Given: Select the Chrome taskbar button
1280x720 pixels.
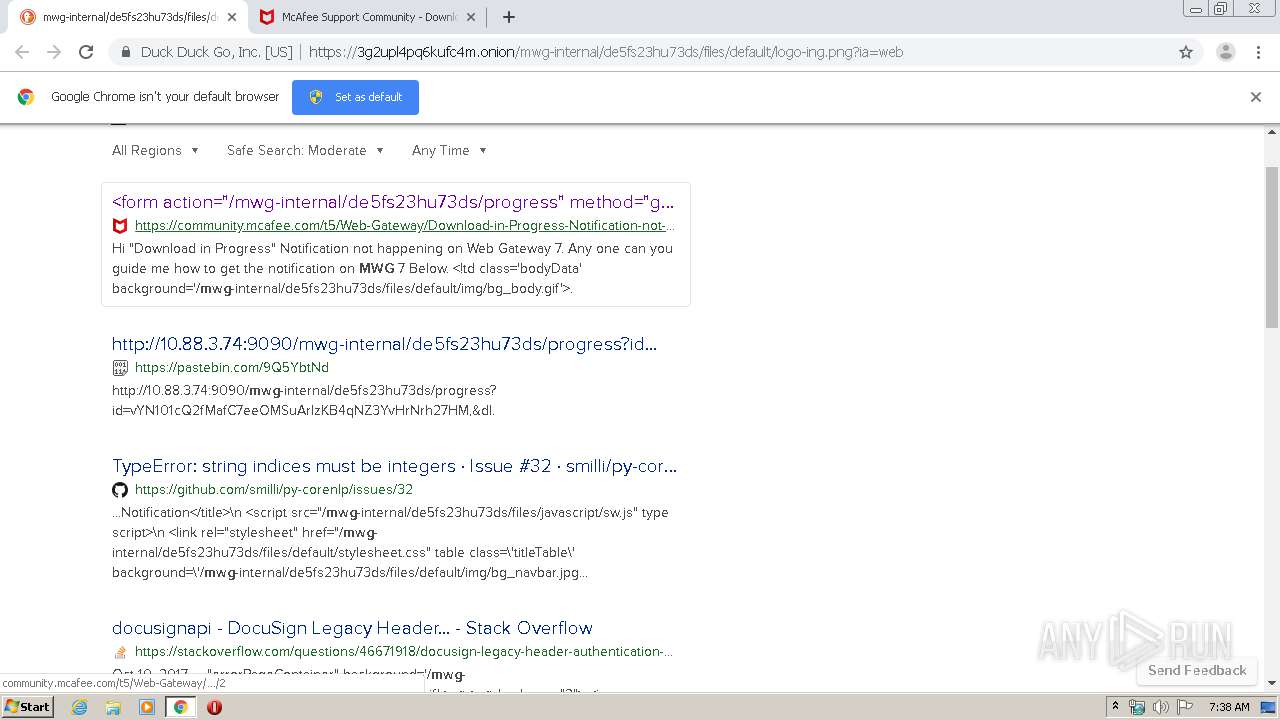Looking at the screenshot, I should (180, 707).
